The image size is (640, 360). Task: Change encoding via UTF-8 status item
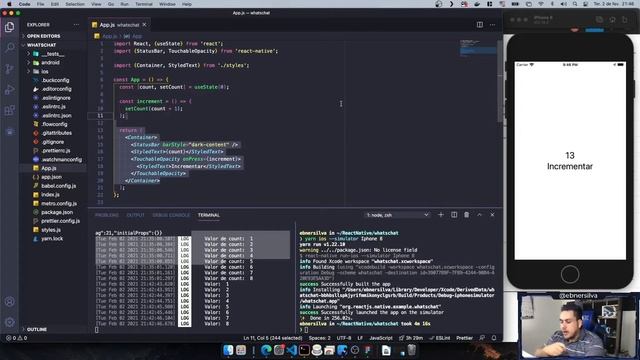point(344,338)
